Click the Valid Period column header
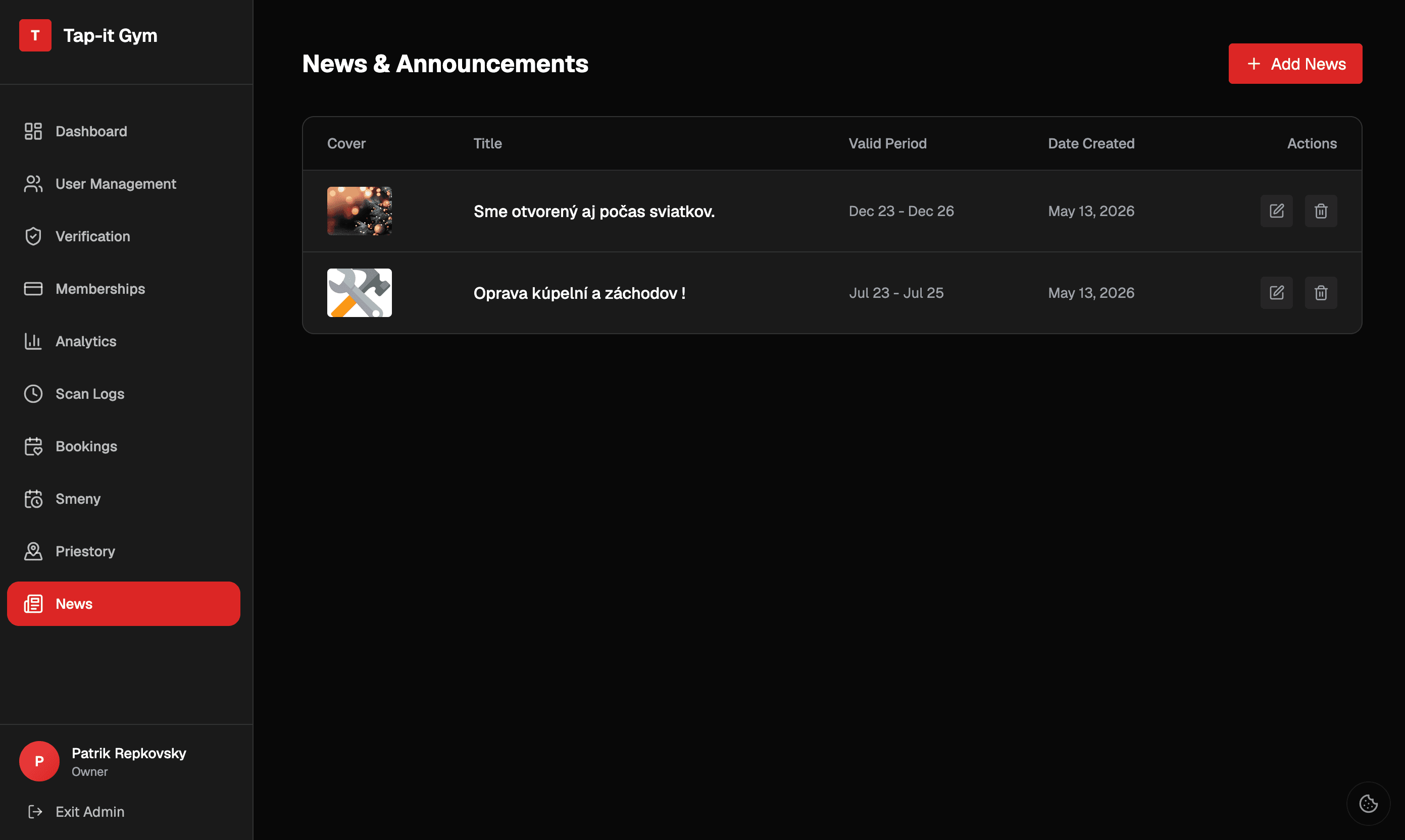 click(887, 143)
